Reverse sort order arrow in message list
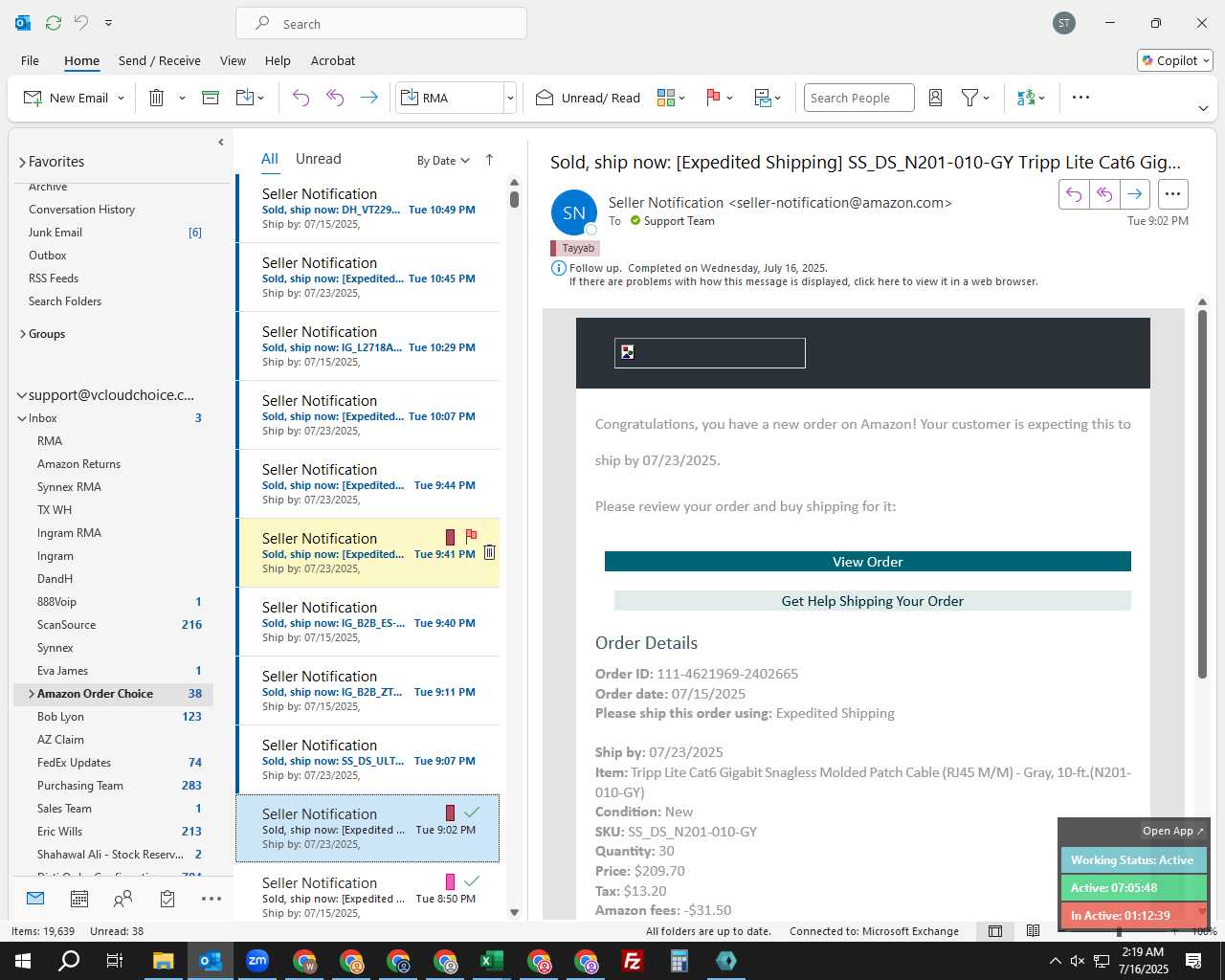 click(x=489, y=160)
